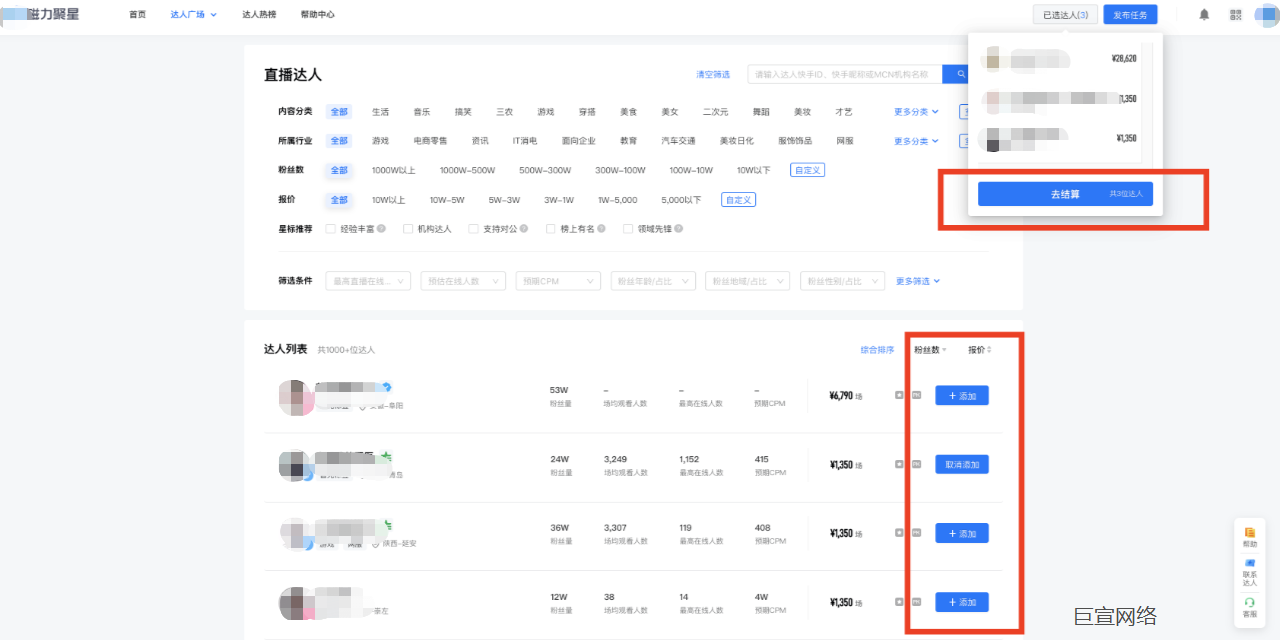Click the creator search input field
Viewport: 1280px width, 640px height.
[845, 74]
